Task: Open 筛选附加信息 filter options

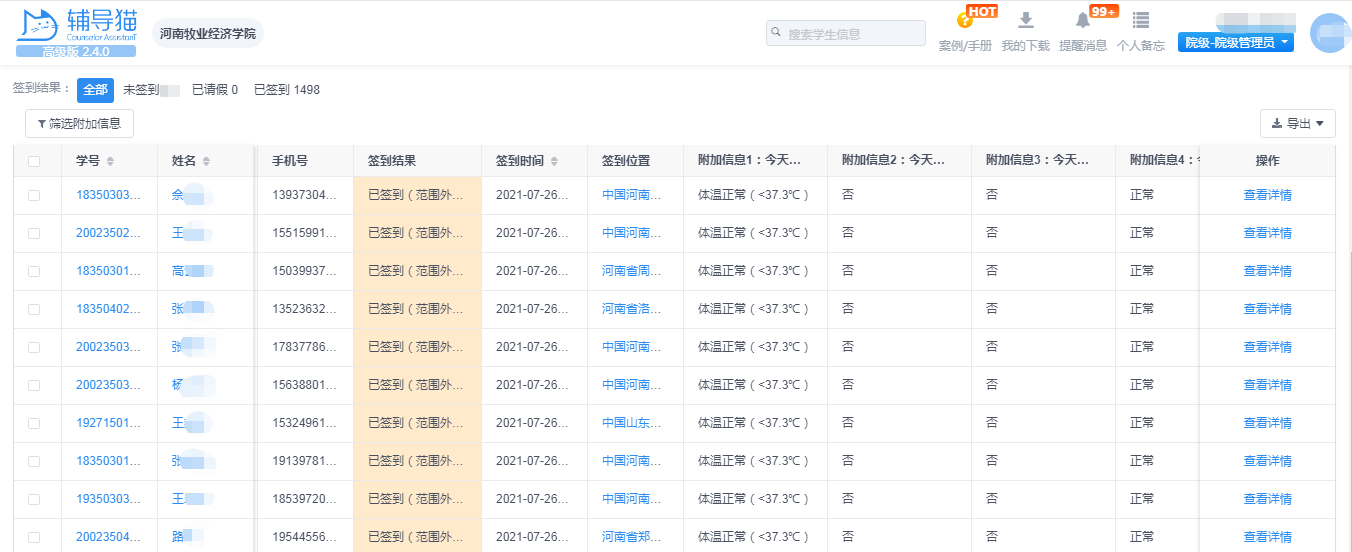Action: (x=79, y=124)
